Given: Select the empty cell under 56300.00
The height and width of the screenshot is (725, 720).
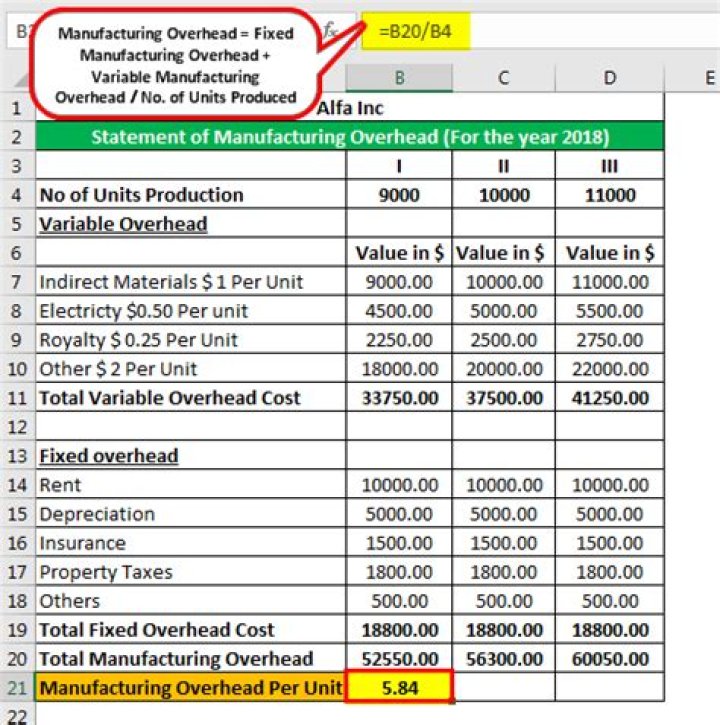Looking at the screenshot, I should [504, 688].
